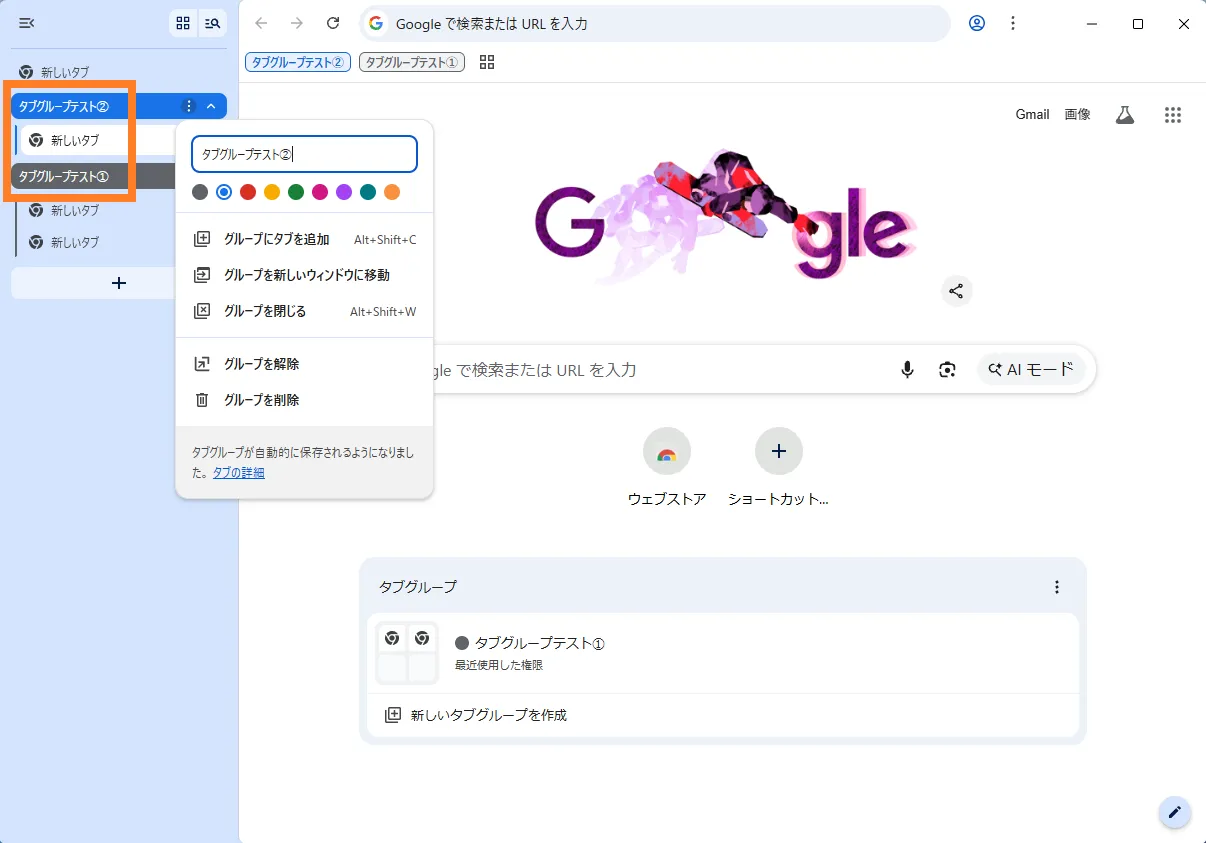Viewport: 1206px width, 843px height.
Task: Open Google Lens image search icon
Action: (947, 370)
